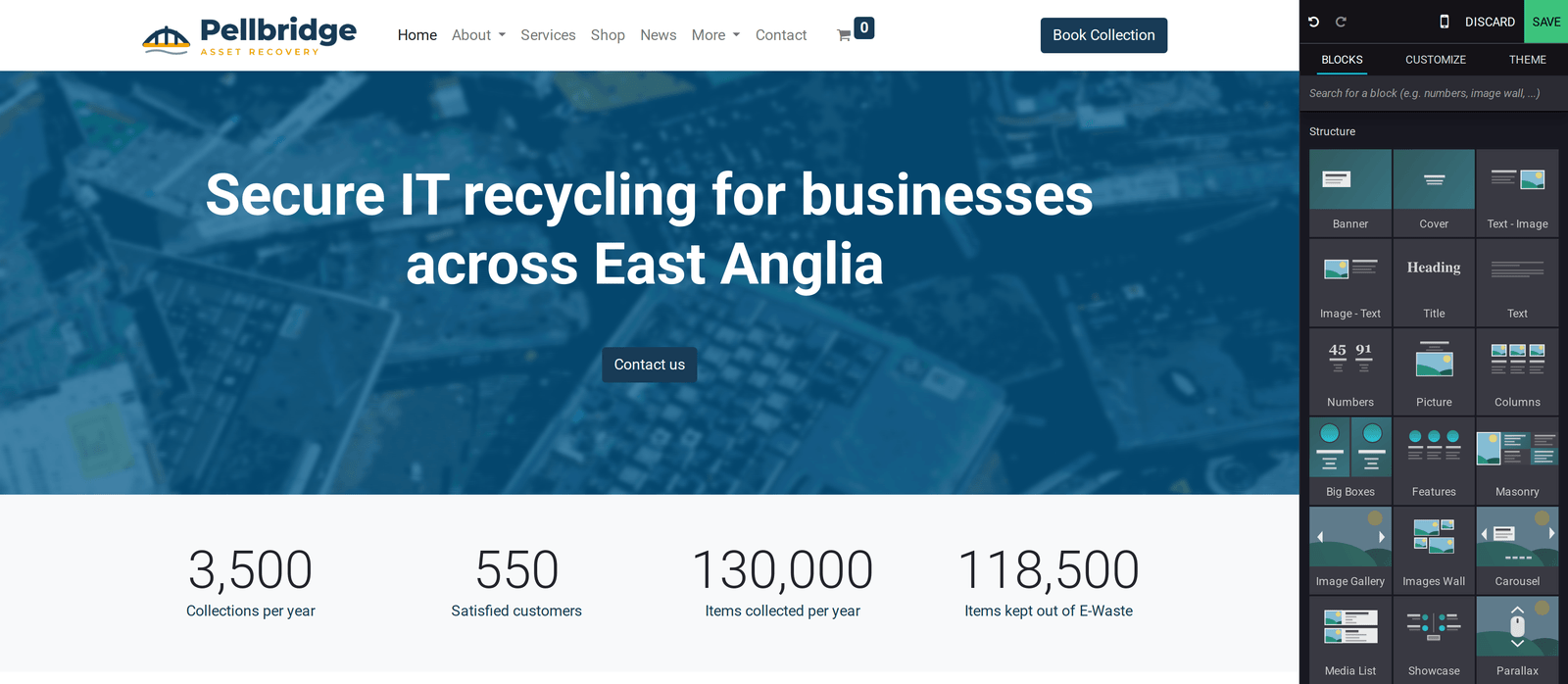
Task: Select the Numbers block
Action: 1350,371
